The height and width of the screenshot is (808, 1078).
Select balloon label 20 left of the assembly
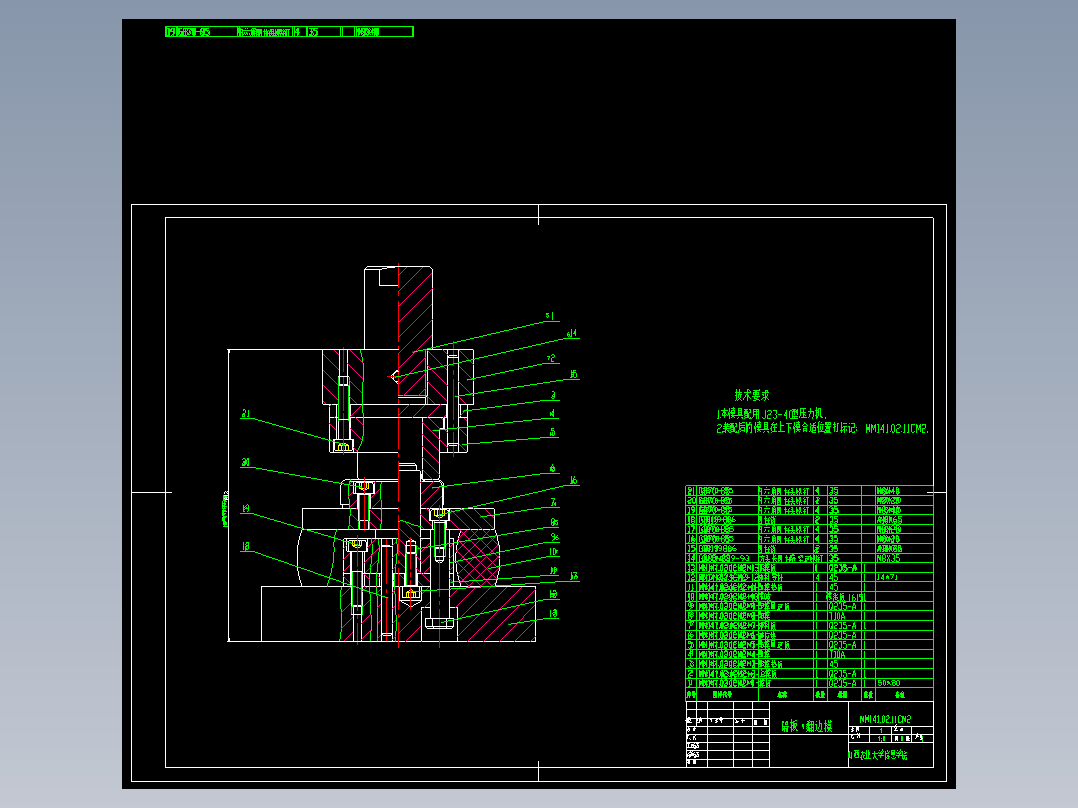245,463
